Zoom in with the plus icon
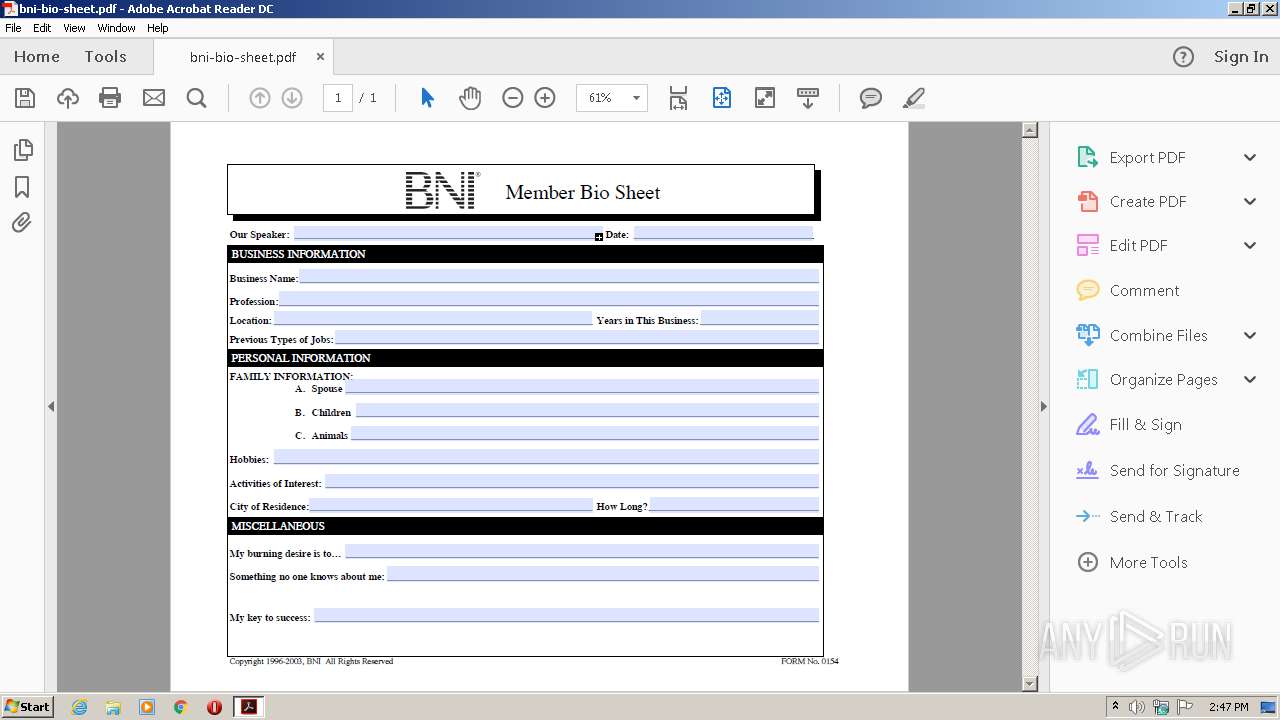The height and width of the screenshot is (720, 1280). click(x=545, y=98)
